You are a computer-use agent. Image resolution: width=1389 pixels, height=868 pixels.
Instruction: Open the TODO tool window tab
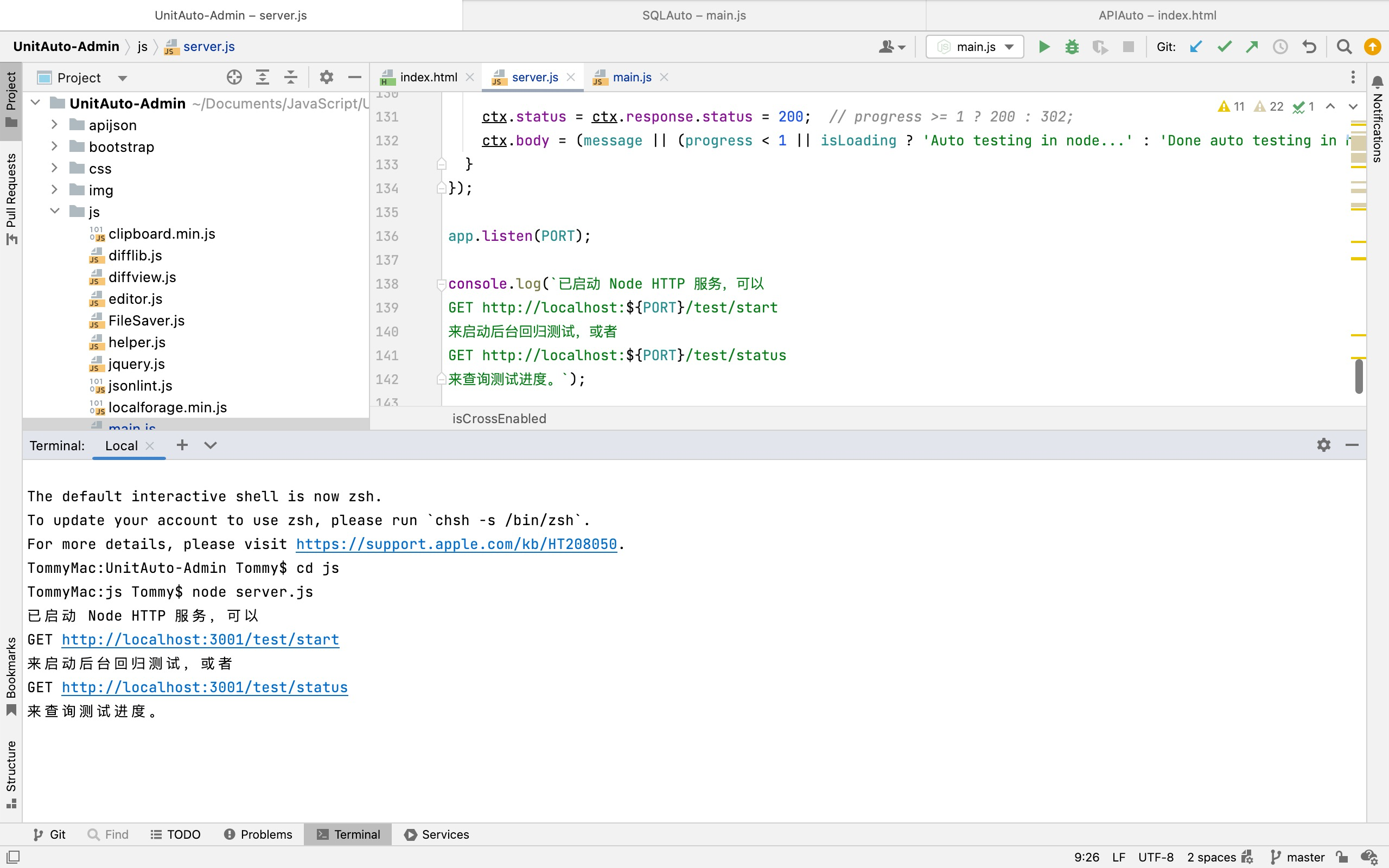tap(176, 834)
